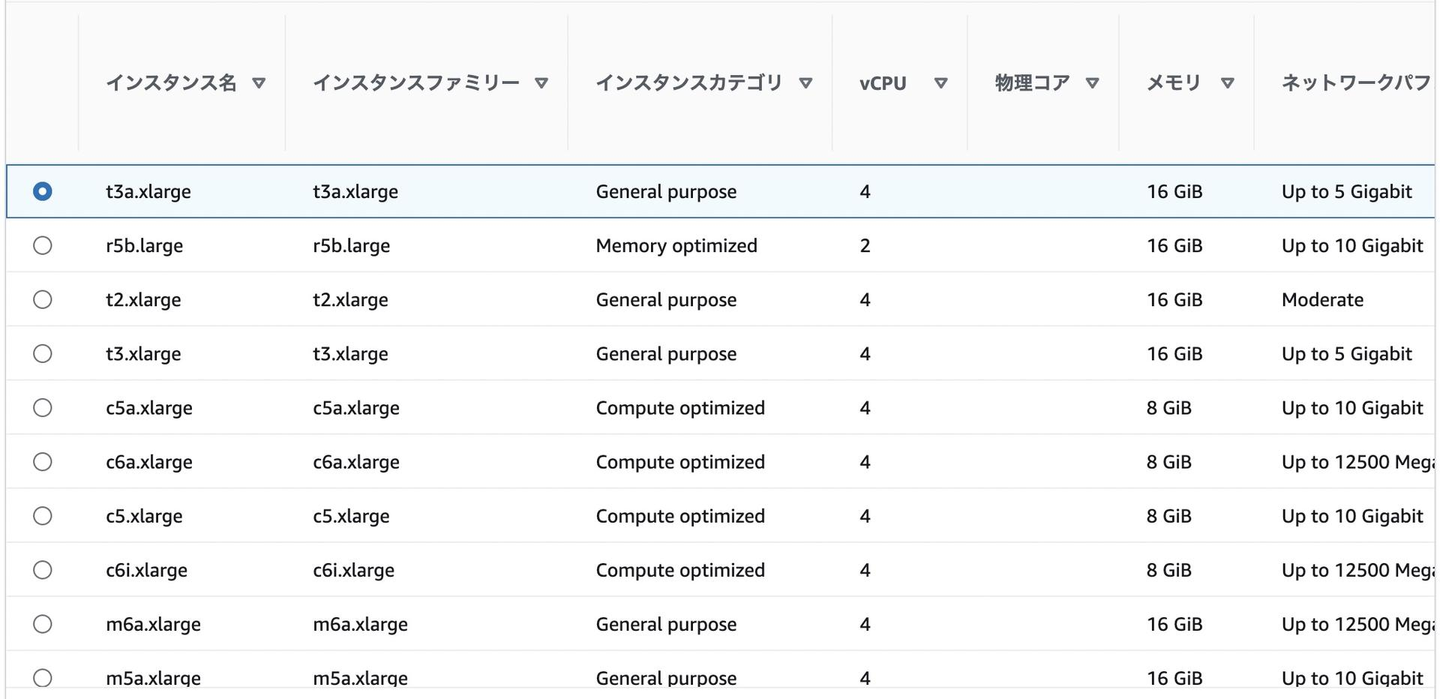Click the t3.xlarge instance name cell

pos(143,354)
